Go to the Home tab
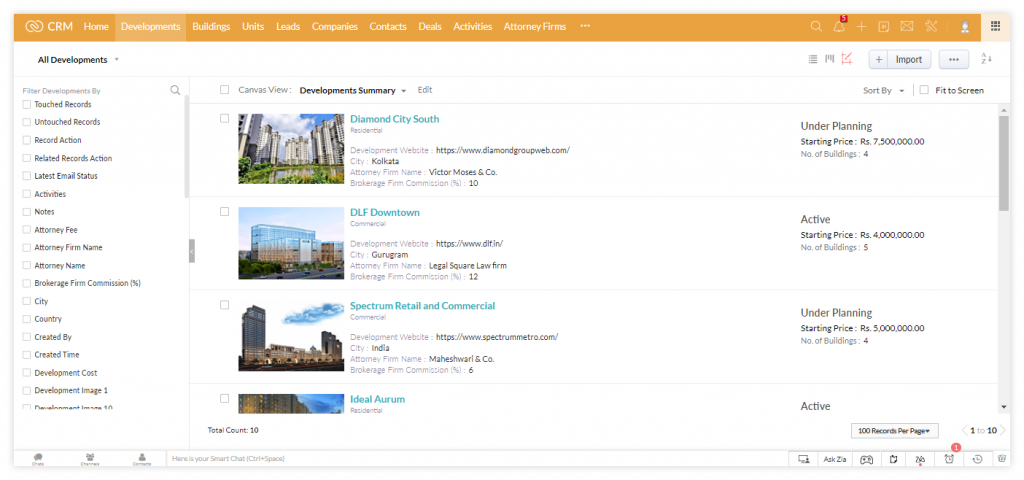 click(x=96, y=27)
